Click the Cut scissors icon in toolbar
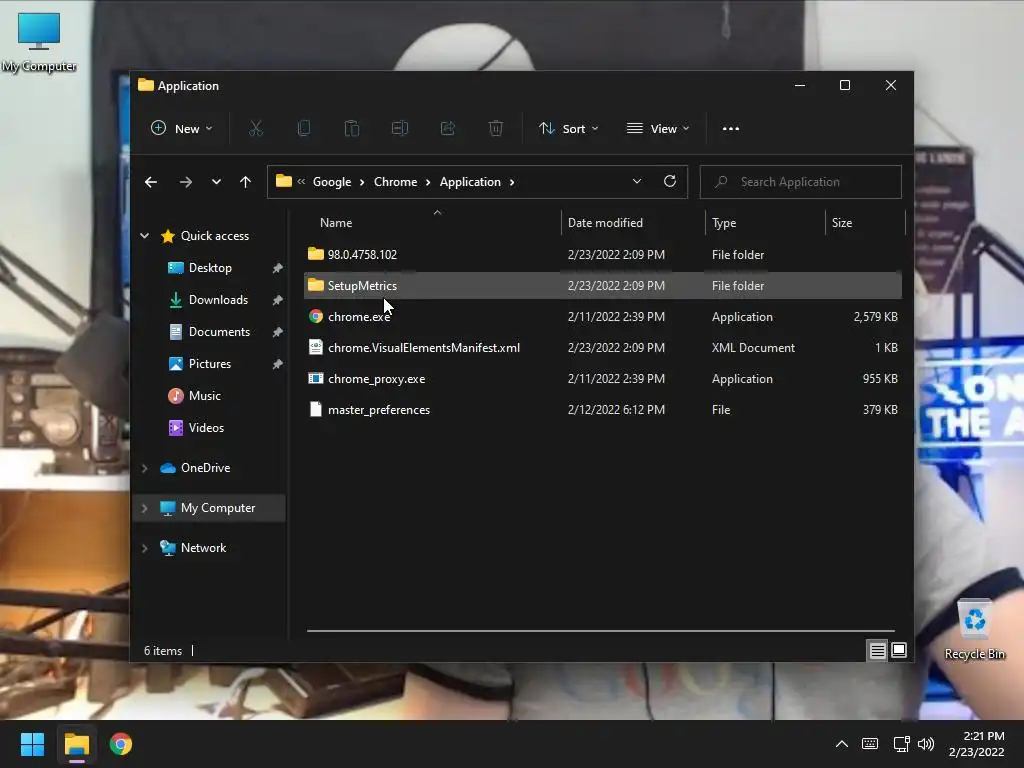Image resolution: width=1024 pixels, height=768 pixels. pos(255,128)
